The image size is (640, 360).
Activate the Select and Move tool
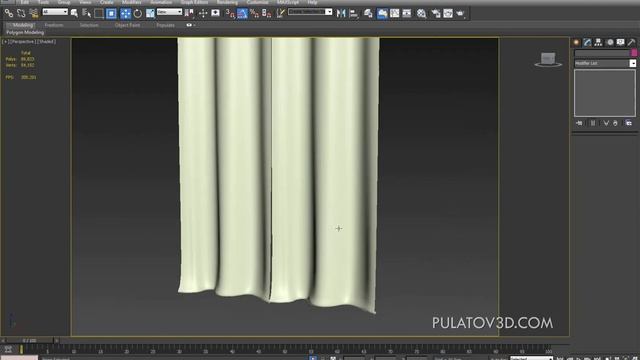125,13
